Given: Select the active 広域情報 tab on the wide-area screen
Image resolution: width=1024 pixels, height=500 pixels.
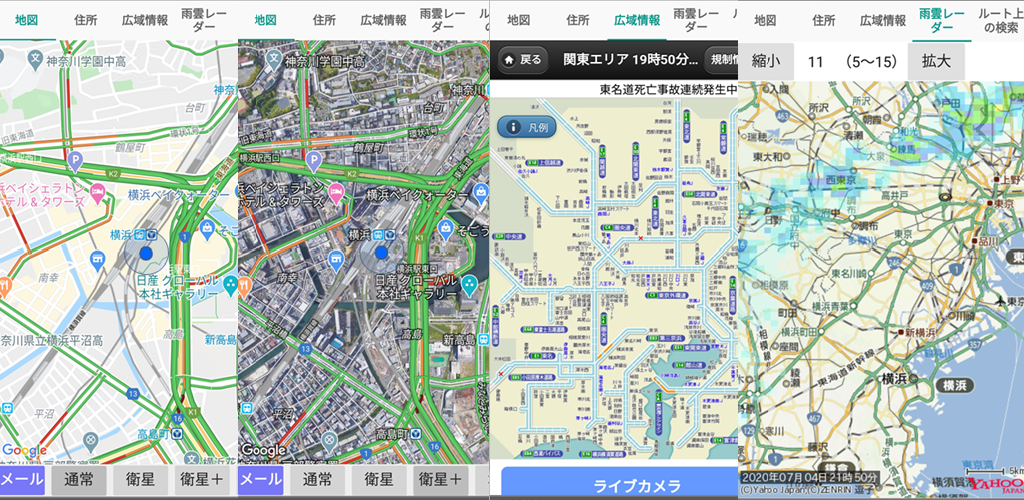Looking at the screenshot, I should [x=637, y=20].
